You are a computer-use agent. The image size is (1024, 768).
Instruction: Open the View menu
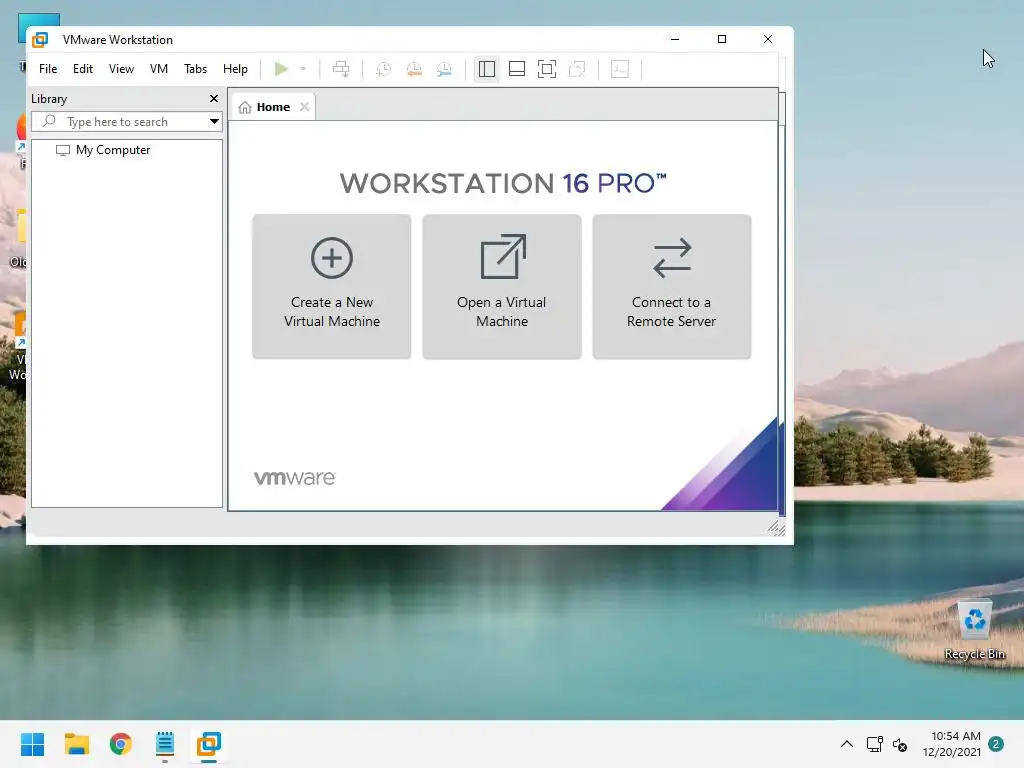121,69
